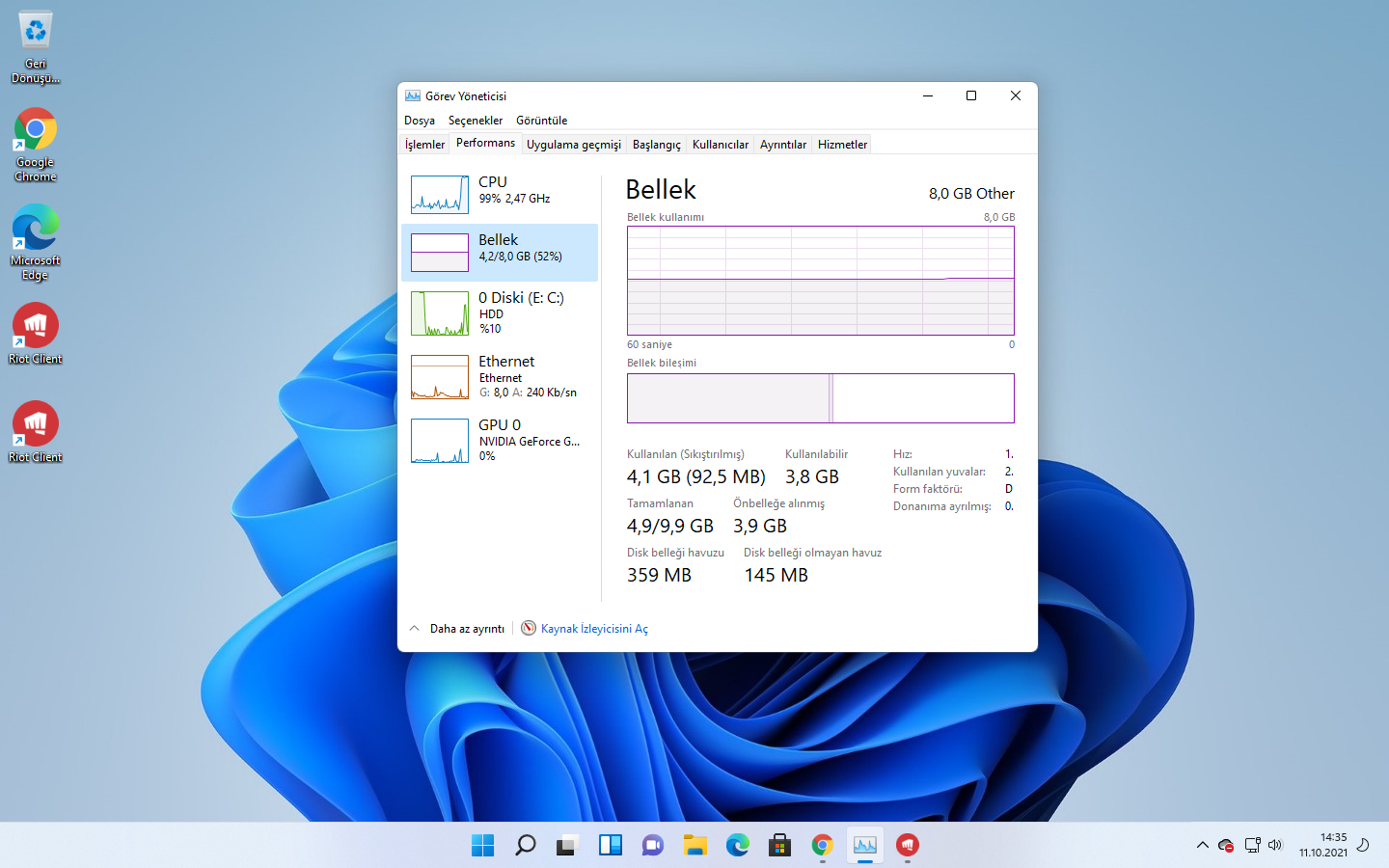Click the 3,8 GB Kullanılabilir value

[812, 477]
